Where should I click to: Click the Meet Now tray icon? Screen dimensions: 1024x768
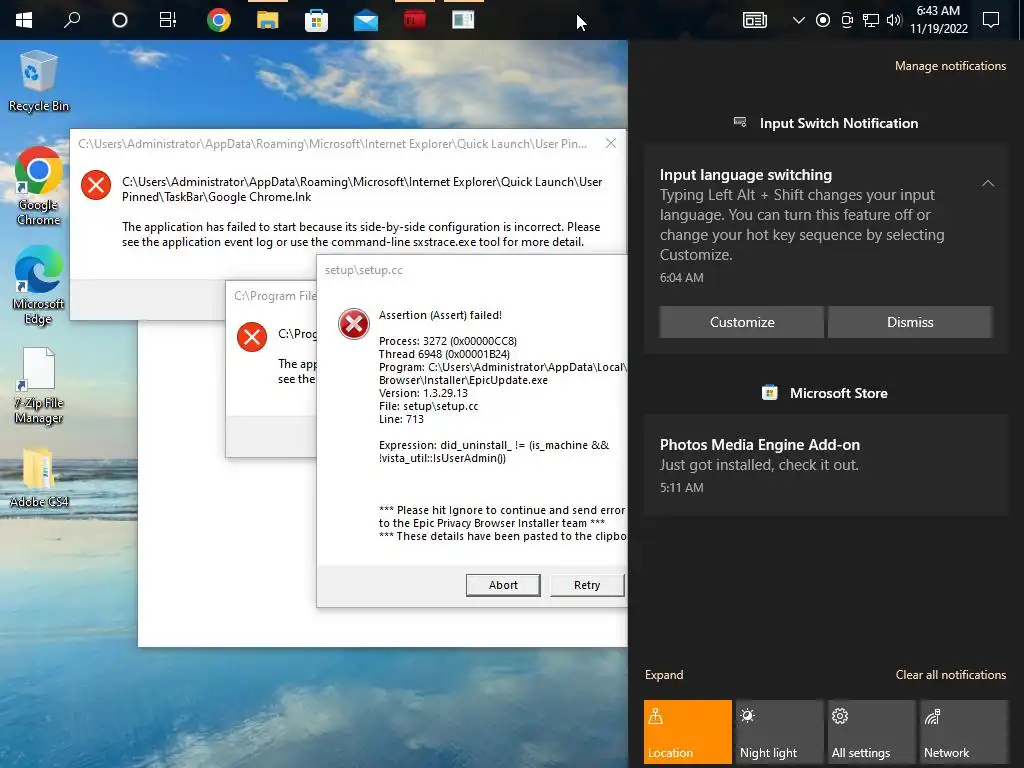click(847, 20)
